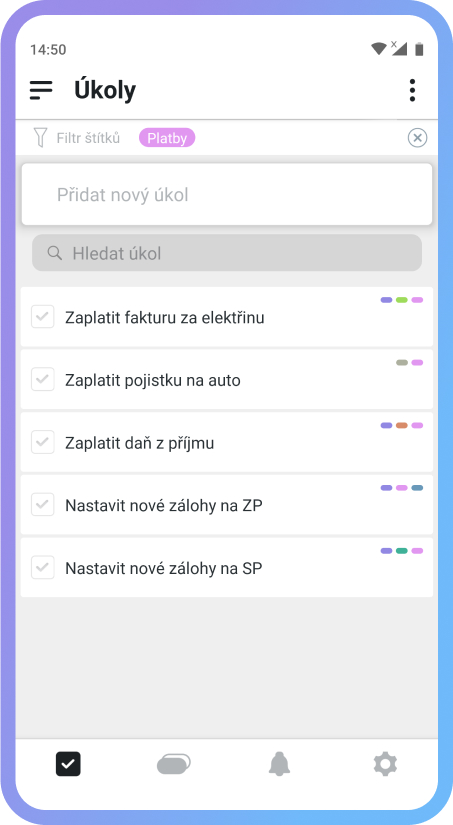The height and width of the screenshot is (825, 453).
Task: Click the orange label dot on the daň z příjmu task
Action: point(402,425)
